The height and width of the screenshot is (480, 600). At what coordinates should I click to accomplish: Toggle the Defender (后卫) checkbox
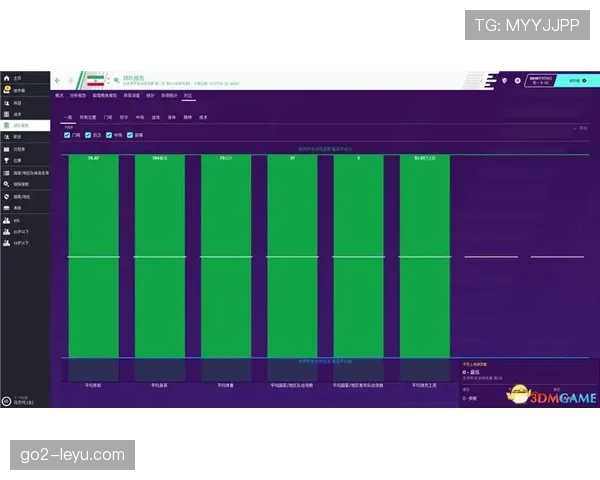[x=89, y=135]
